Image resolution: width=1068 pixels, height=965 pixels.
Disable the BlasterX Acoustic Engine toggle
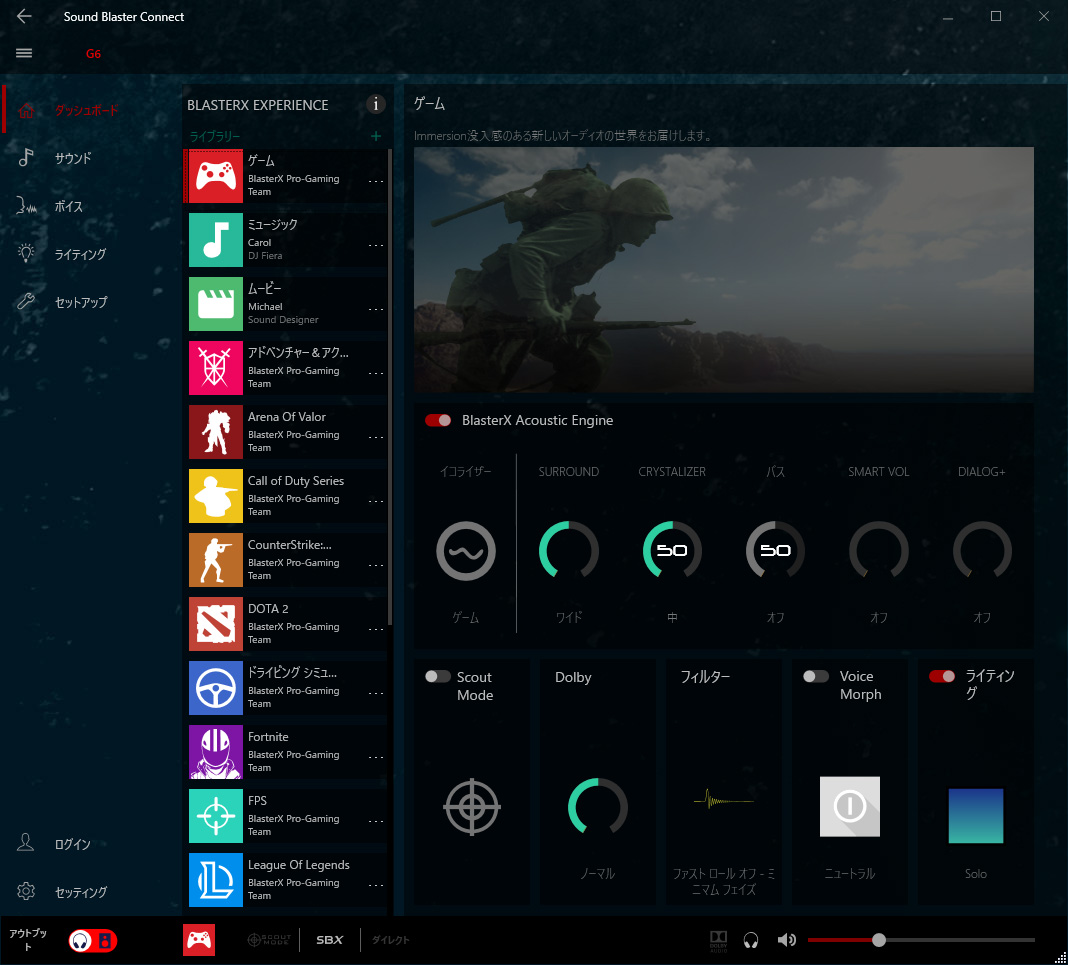point(438,420)
